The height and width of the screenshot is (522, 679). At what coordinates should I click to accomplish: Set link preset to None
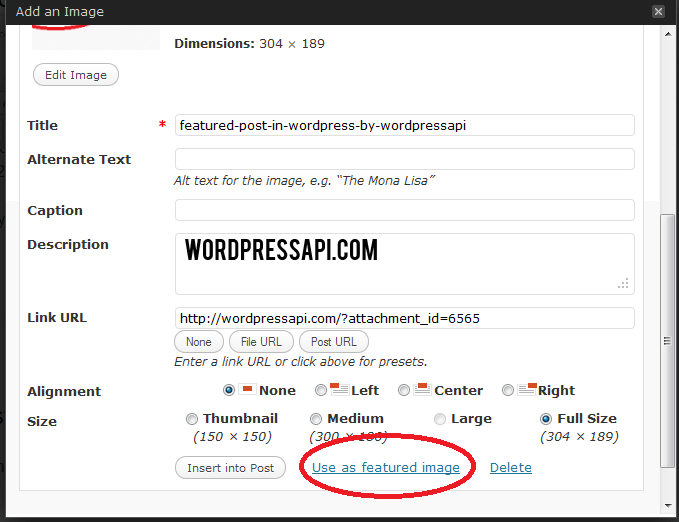(199, 342)
